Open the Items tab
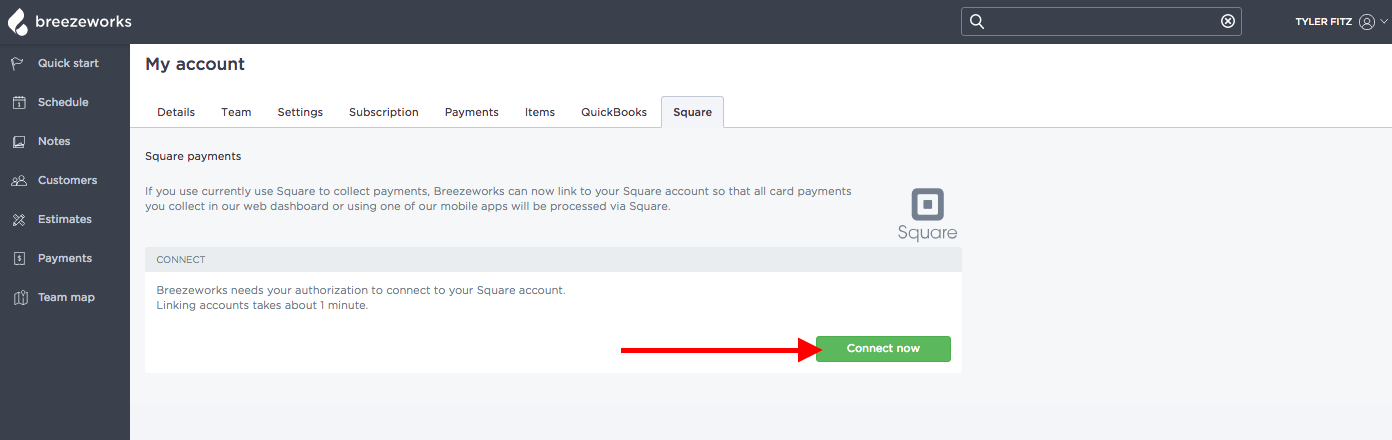 pyautogui.click(x=540, y=112)
